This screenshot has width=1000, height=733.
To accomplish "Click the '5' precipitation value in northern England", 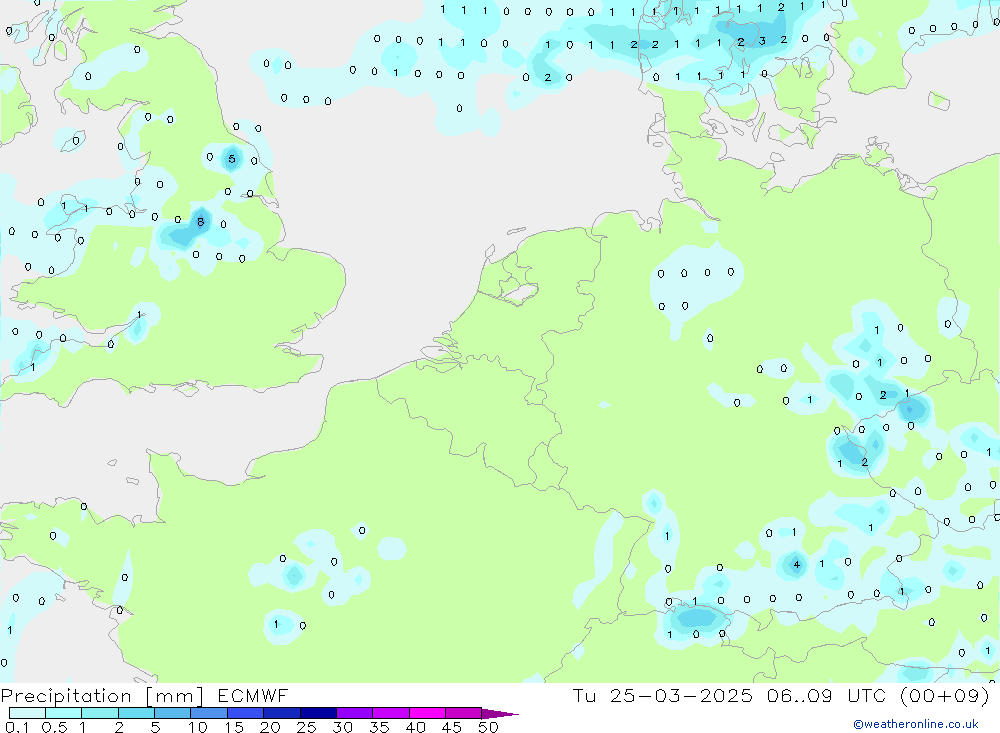I will (232, 159).
